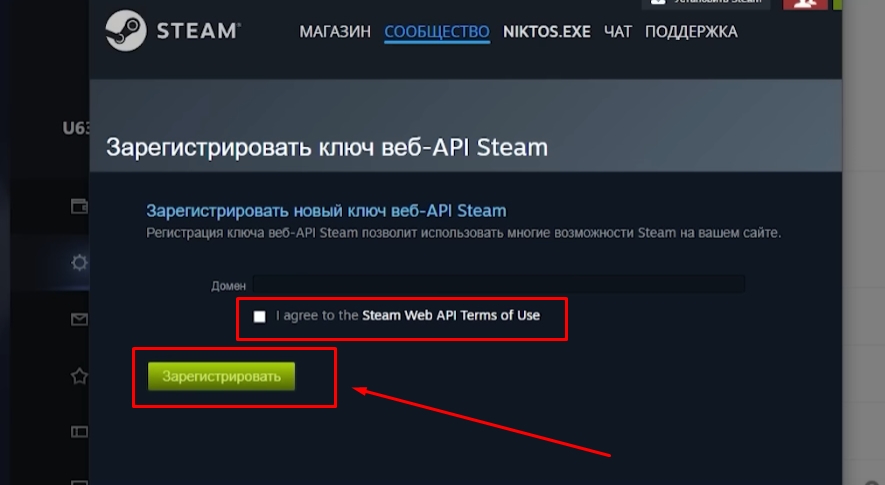This screenshot has height=485, width=885.
Task: Click the green Зарегистрировать button
Action: [x=221, y=376]
